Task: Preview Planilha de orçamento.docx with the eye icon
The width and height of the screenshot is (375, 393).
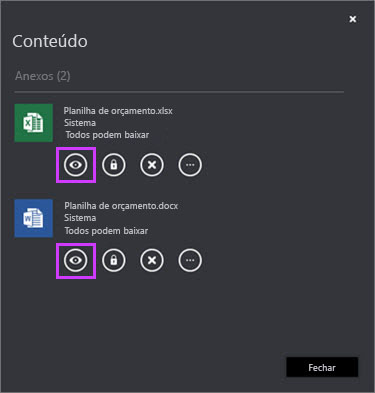Action: [x=76, y=260]
